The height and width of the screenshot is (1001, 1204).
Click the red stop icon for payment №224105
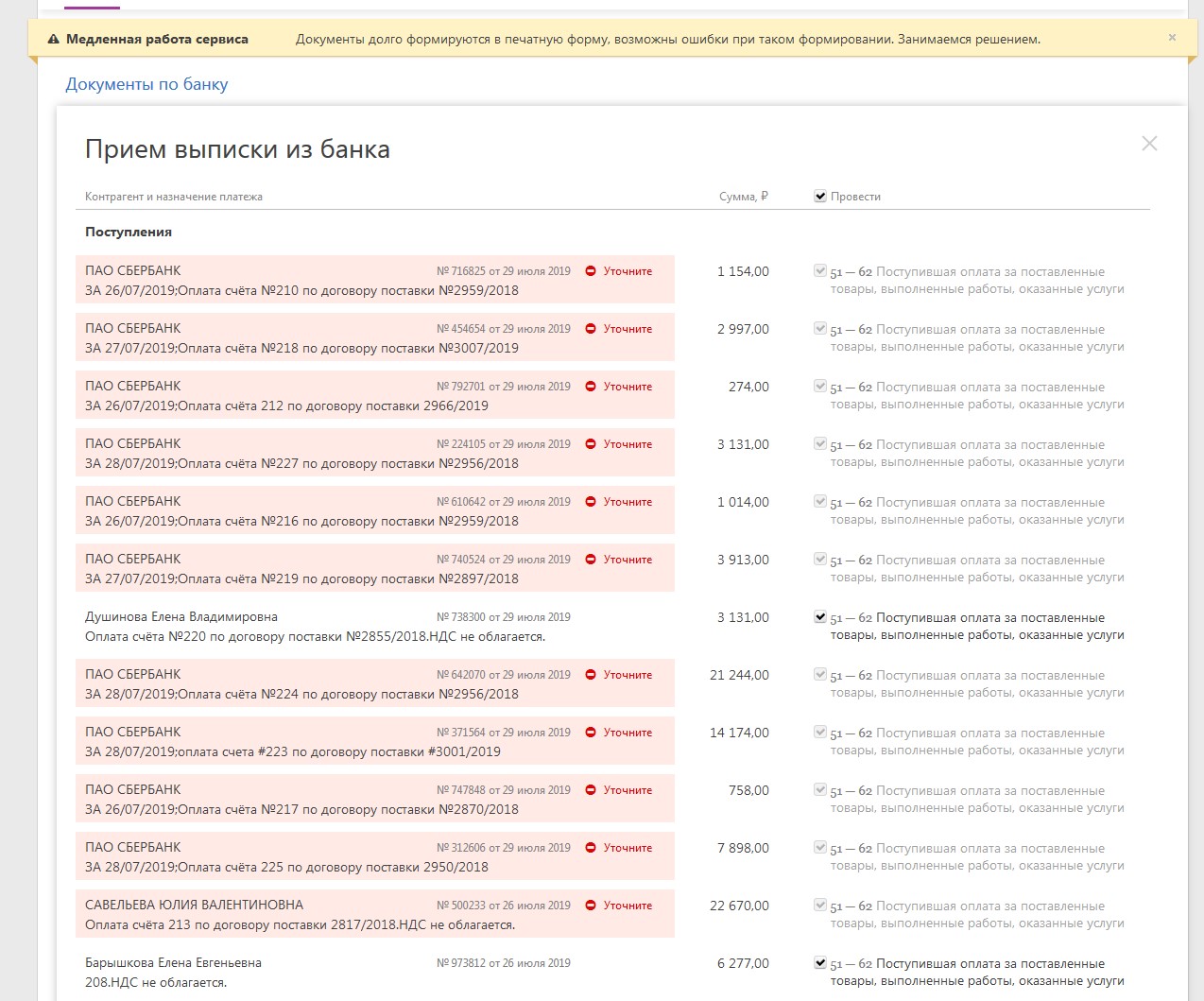pyautogui.click(x=591, y=444)
